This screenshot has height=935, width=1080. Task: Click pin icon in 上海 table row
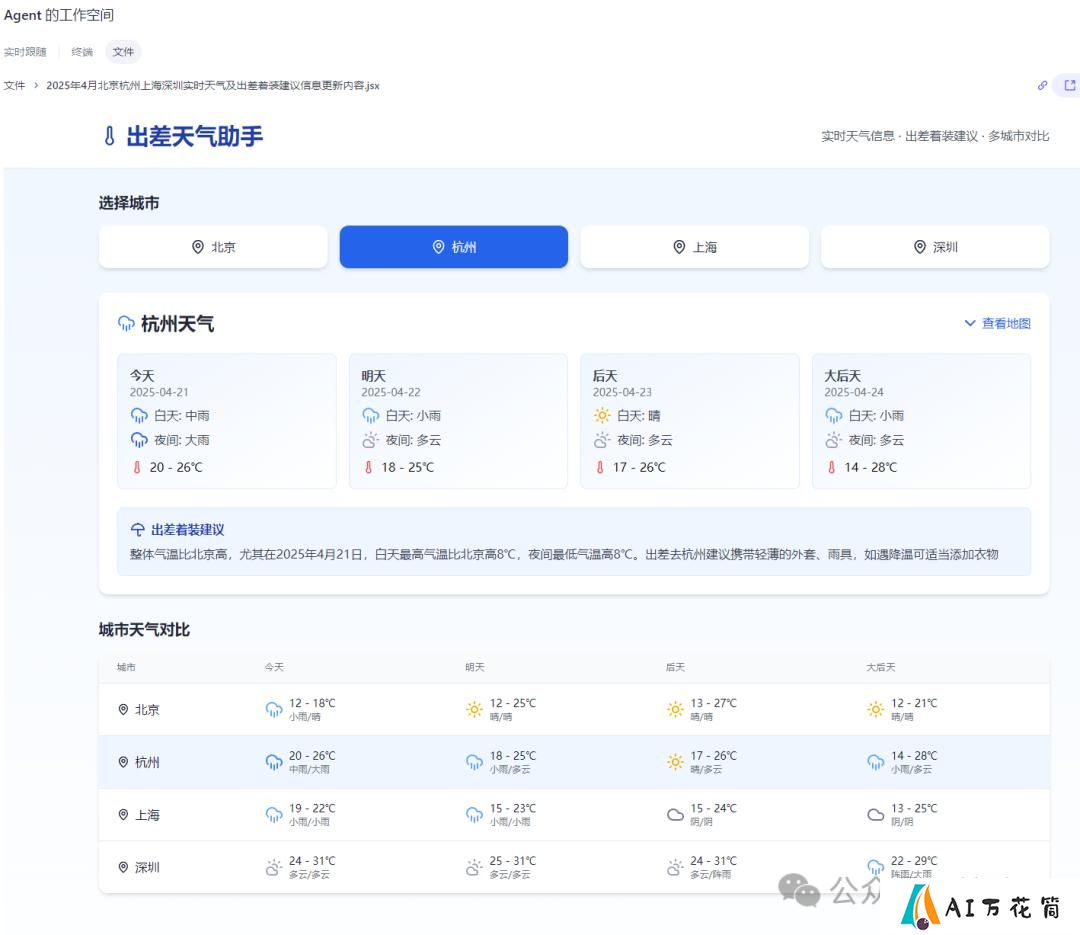pyautogui.click(x=123, y=814)
